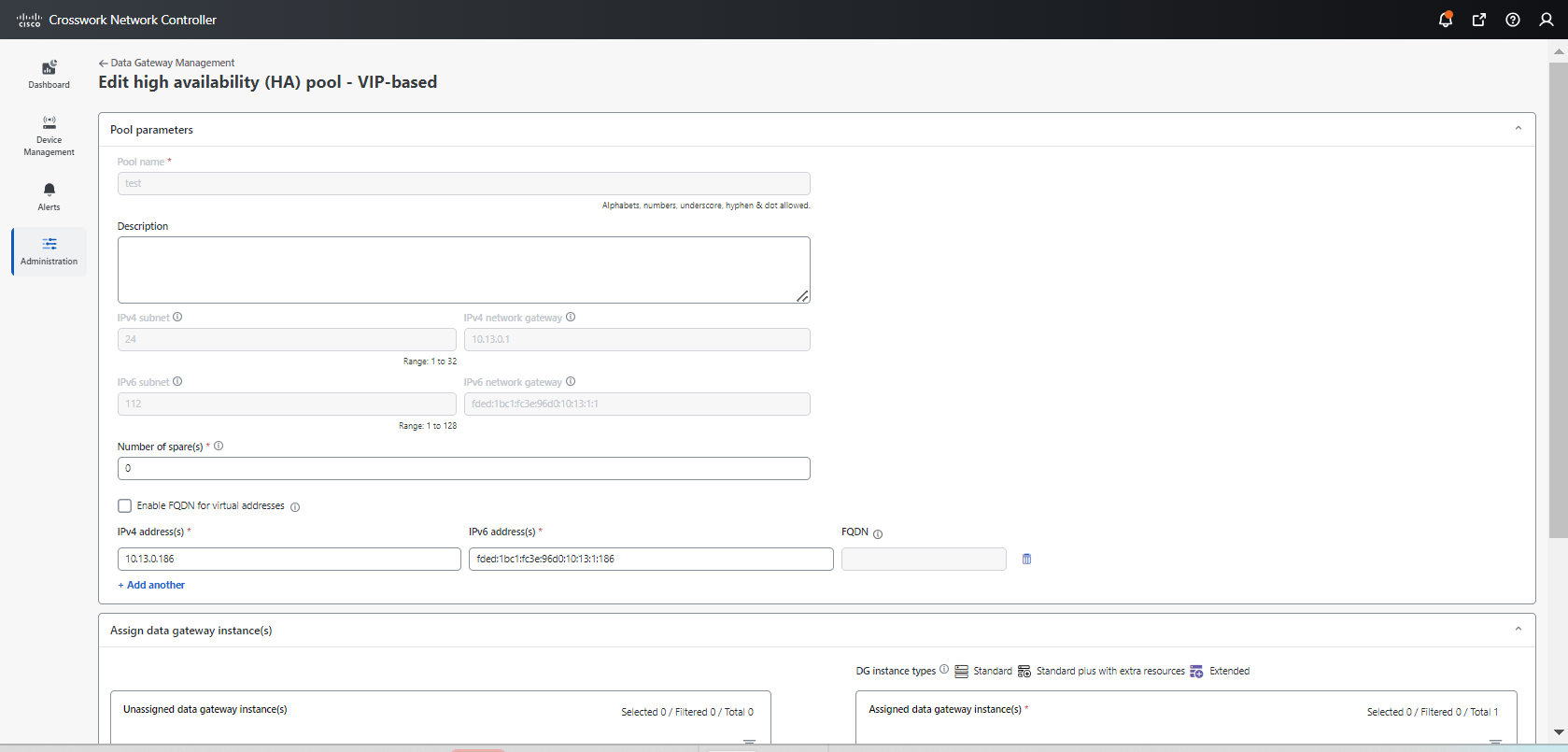Click the Extended instance type icon
The width and height of the screenshot is (1568, 752).
coord(1196,672)
